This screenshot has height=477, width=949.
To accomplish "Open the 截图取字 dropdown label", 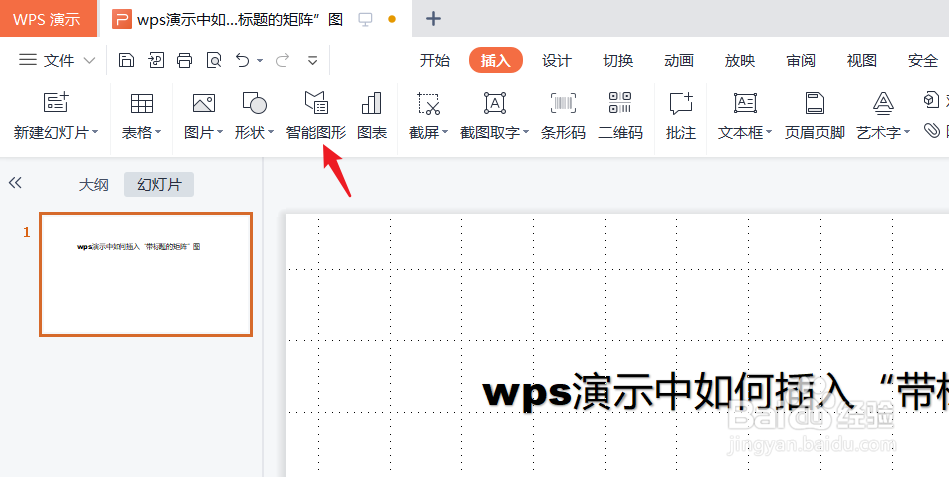I will point(494,133).
